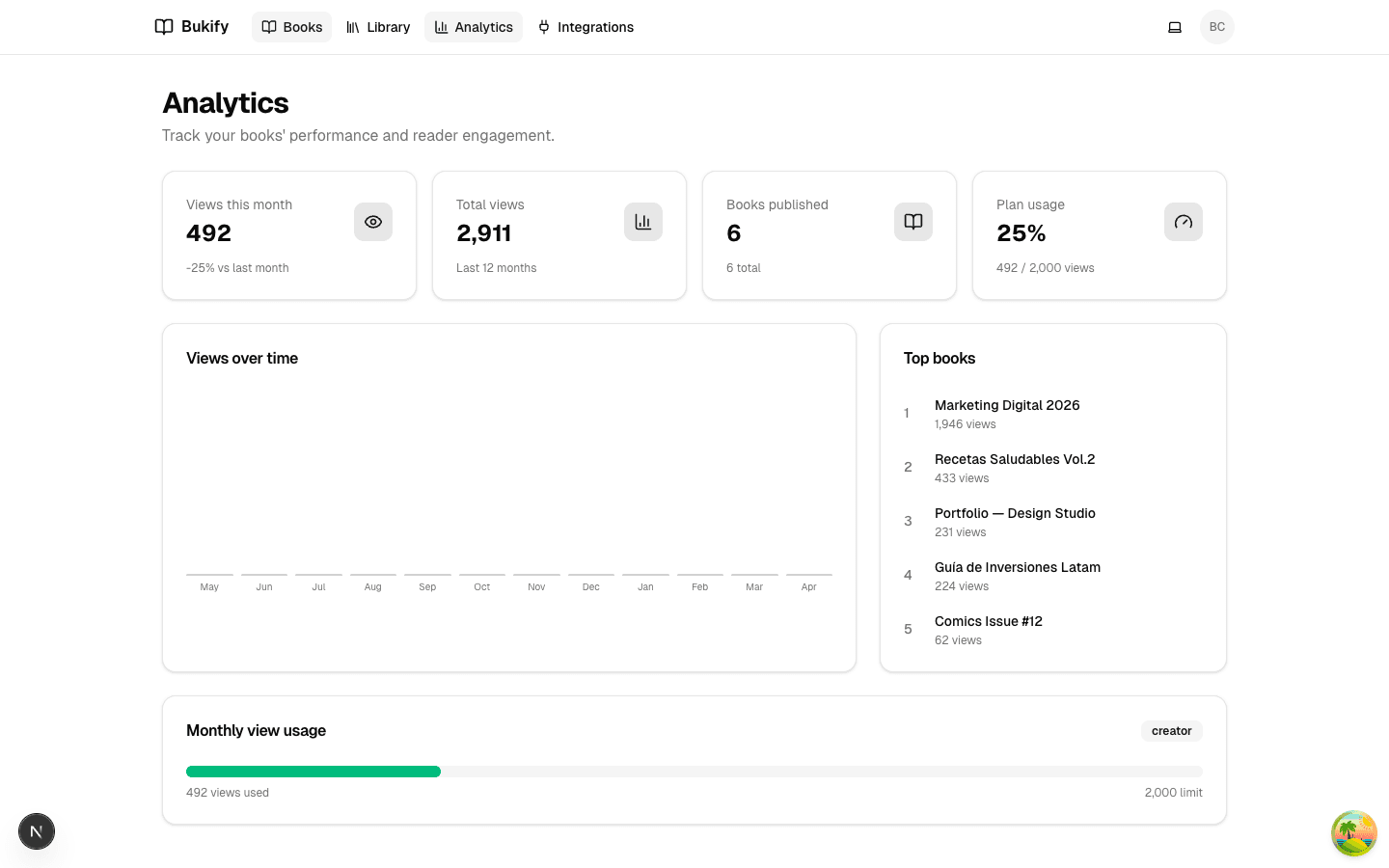Click the Integrations plug icon

tap(544, 27)
